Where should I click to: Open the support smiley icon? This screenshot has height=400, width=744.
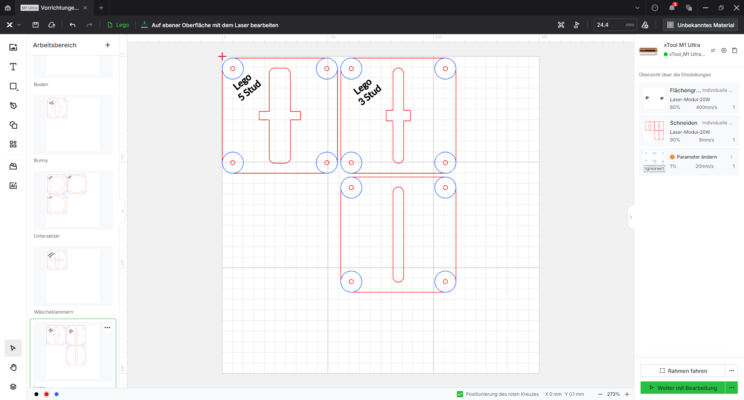pyautogui.click(x=655, y=8)
